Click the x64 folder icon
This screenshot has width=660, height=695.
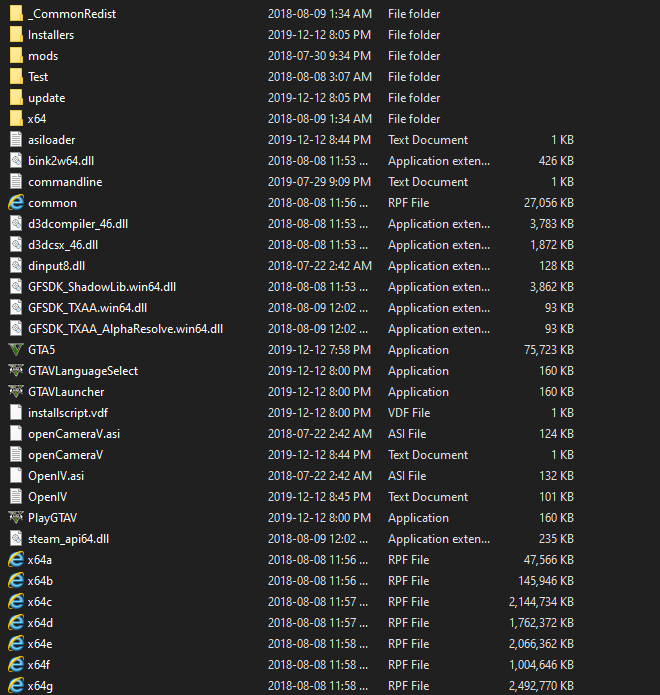(16, 119)
